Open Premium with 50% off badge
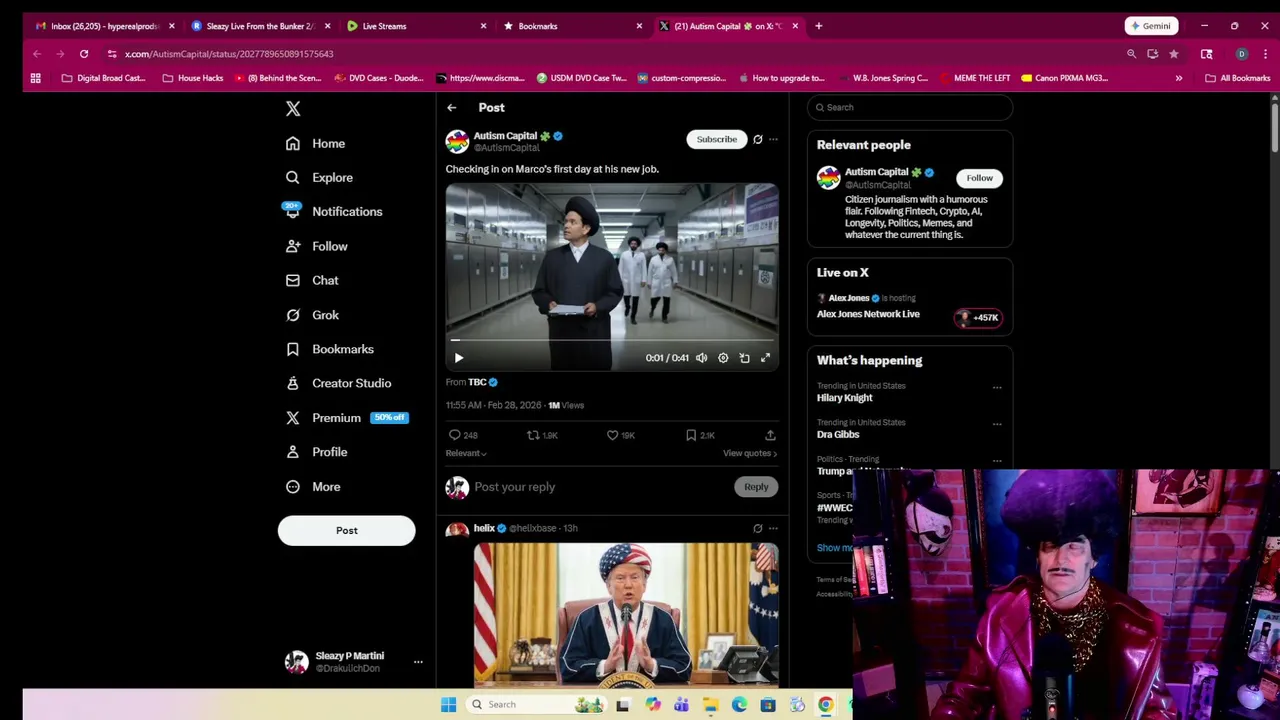The image size is (1280, 720). click(x=346, y=418)
